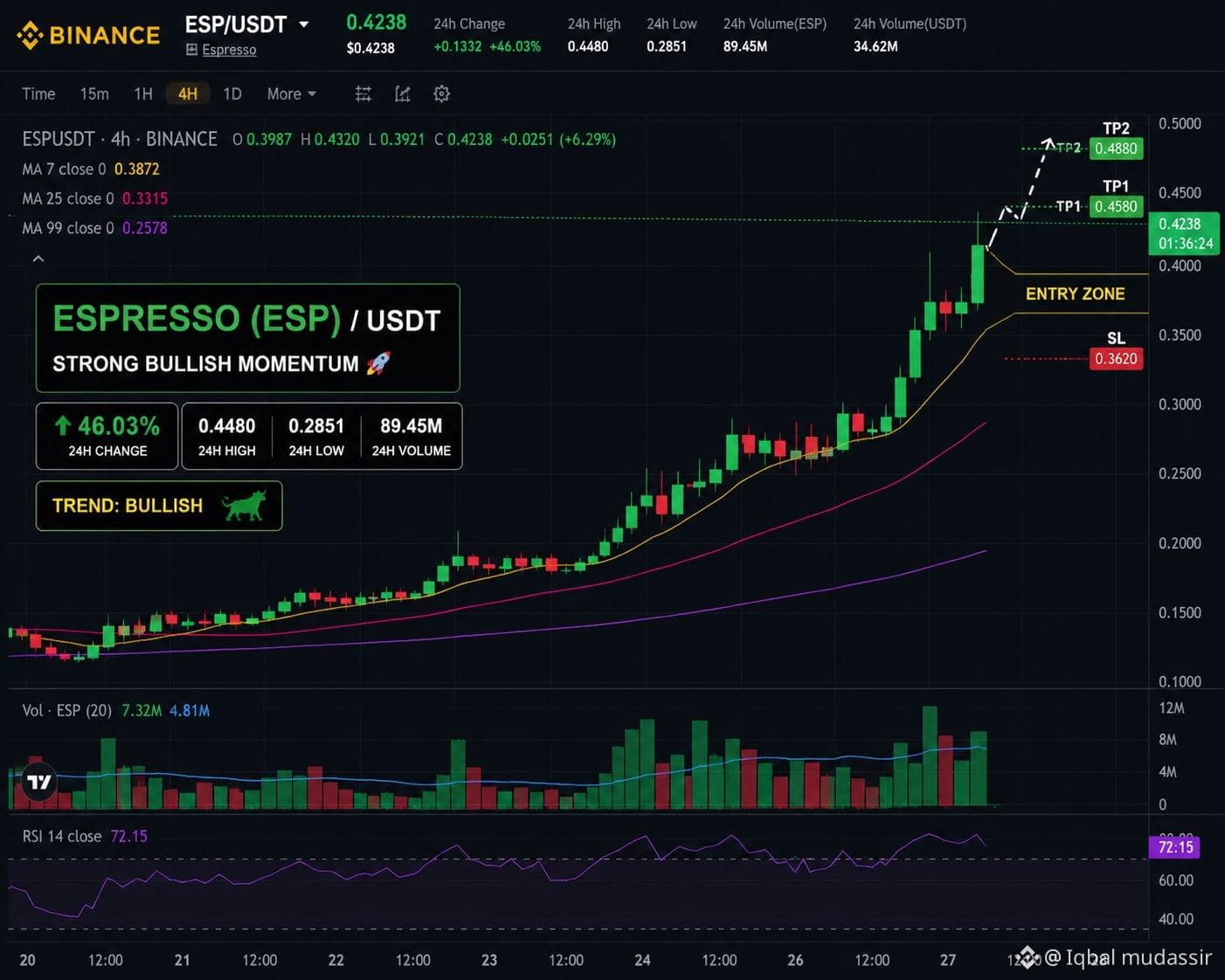This screenshot has width=1225, height=980.
Task: Click the purple RSI value tag 72:15
Action: [1174, 847]
